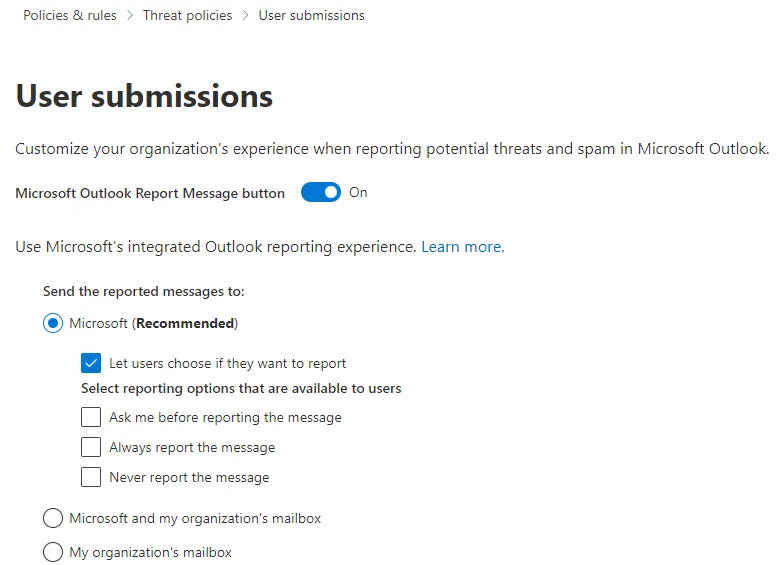Click 'Send the reported messages to:' label
779x565 pixels.
click(144, 291)
